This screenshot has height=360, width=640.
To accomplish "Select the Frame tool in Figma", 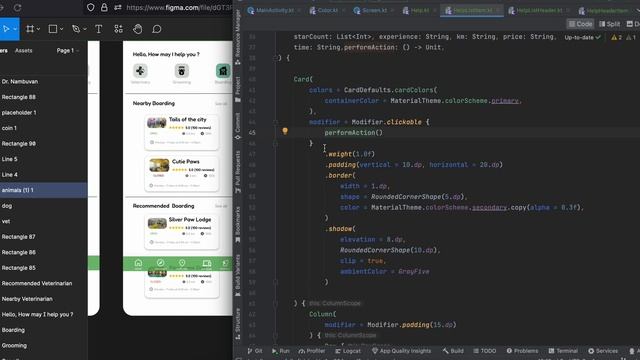I will (30, 29).
